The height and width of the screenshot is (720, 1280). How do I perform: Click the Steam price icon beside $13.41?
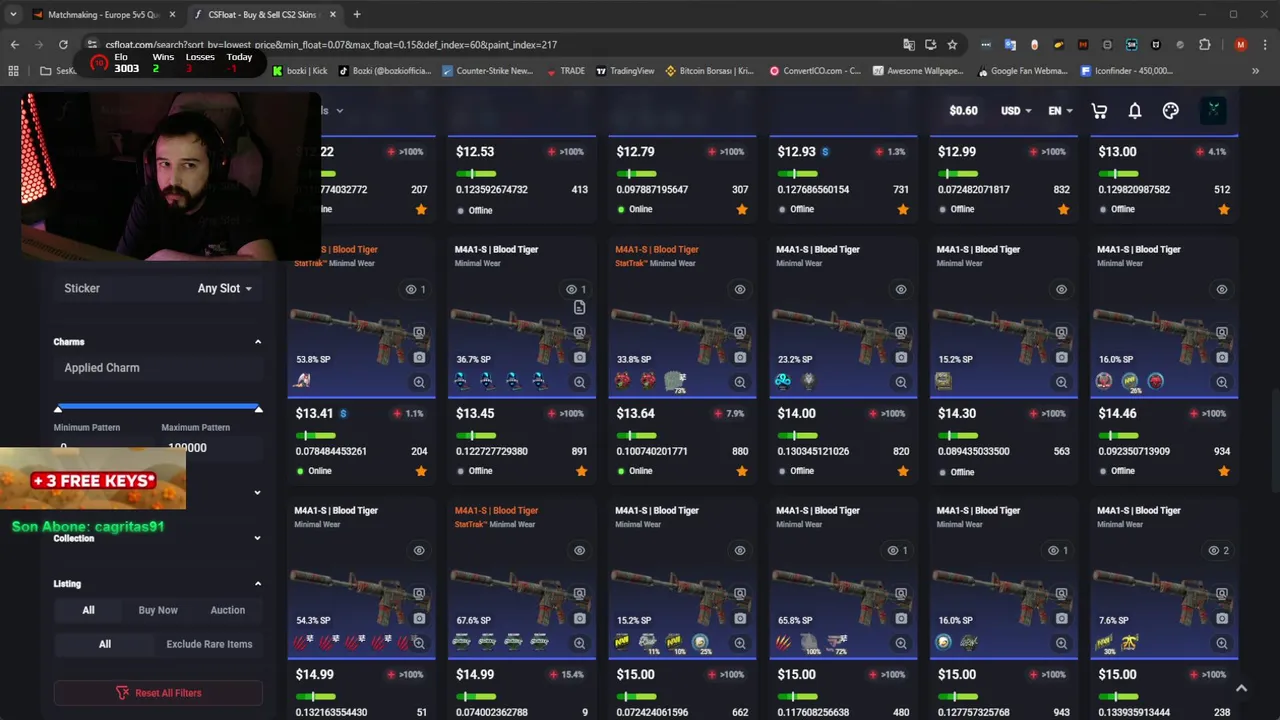coord(343,413)
